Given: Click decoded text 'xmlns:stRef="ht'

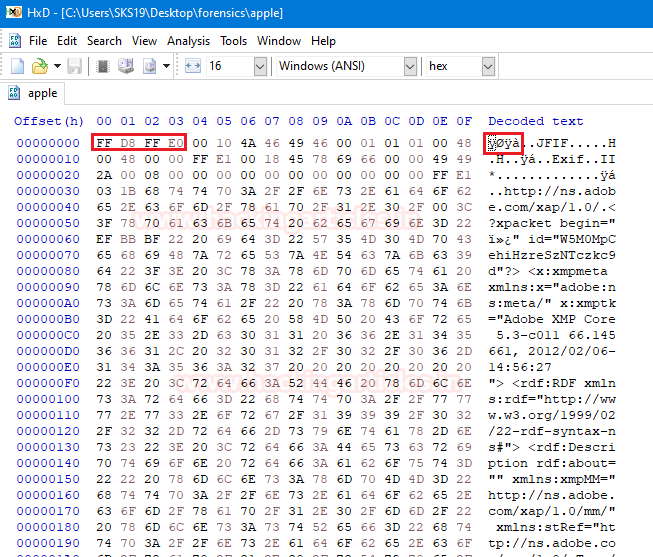Looking at the screenshot, I should pyautogui.click(x=556, y=527).
